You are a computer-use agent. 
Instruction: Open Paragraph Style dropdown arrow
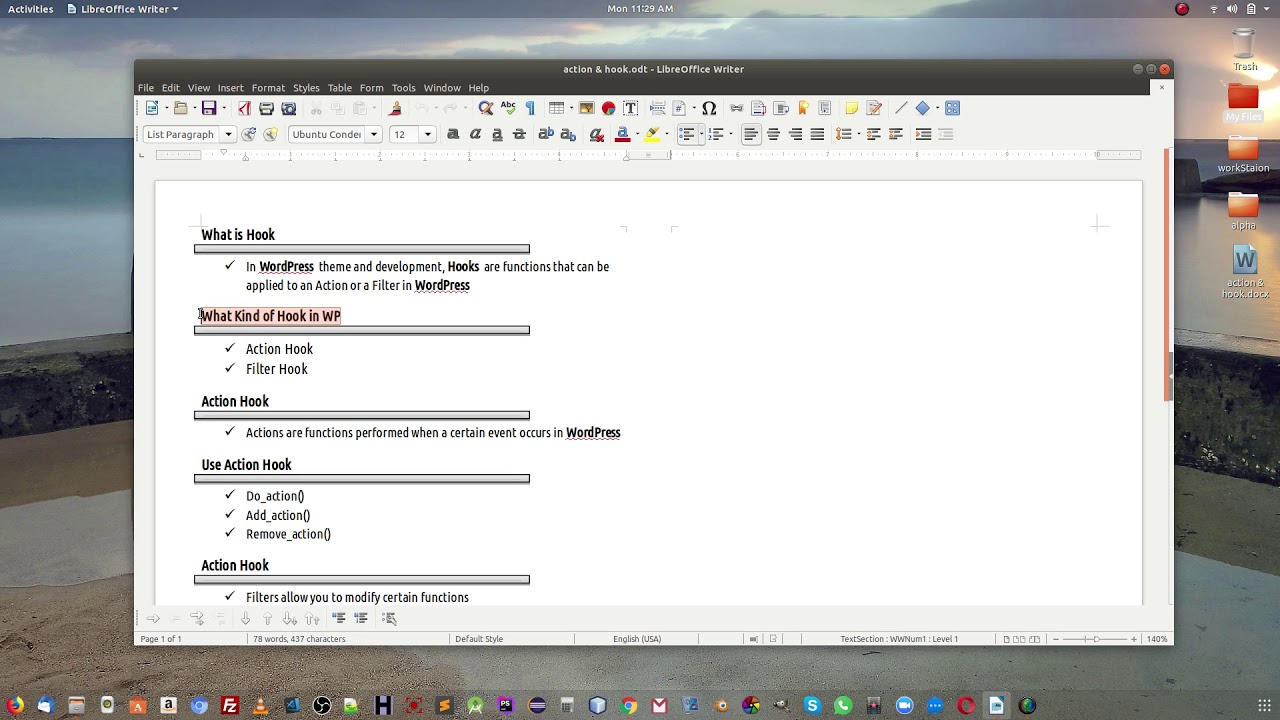coord(228,134)
